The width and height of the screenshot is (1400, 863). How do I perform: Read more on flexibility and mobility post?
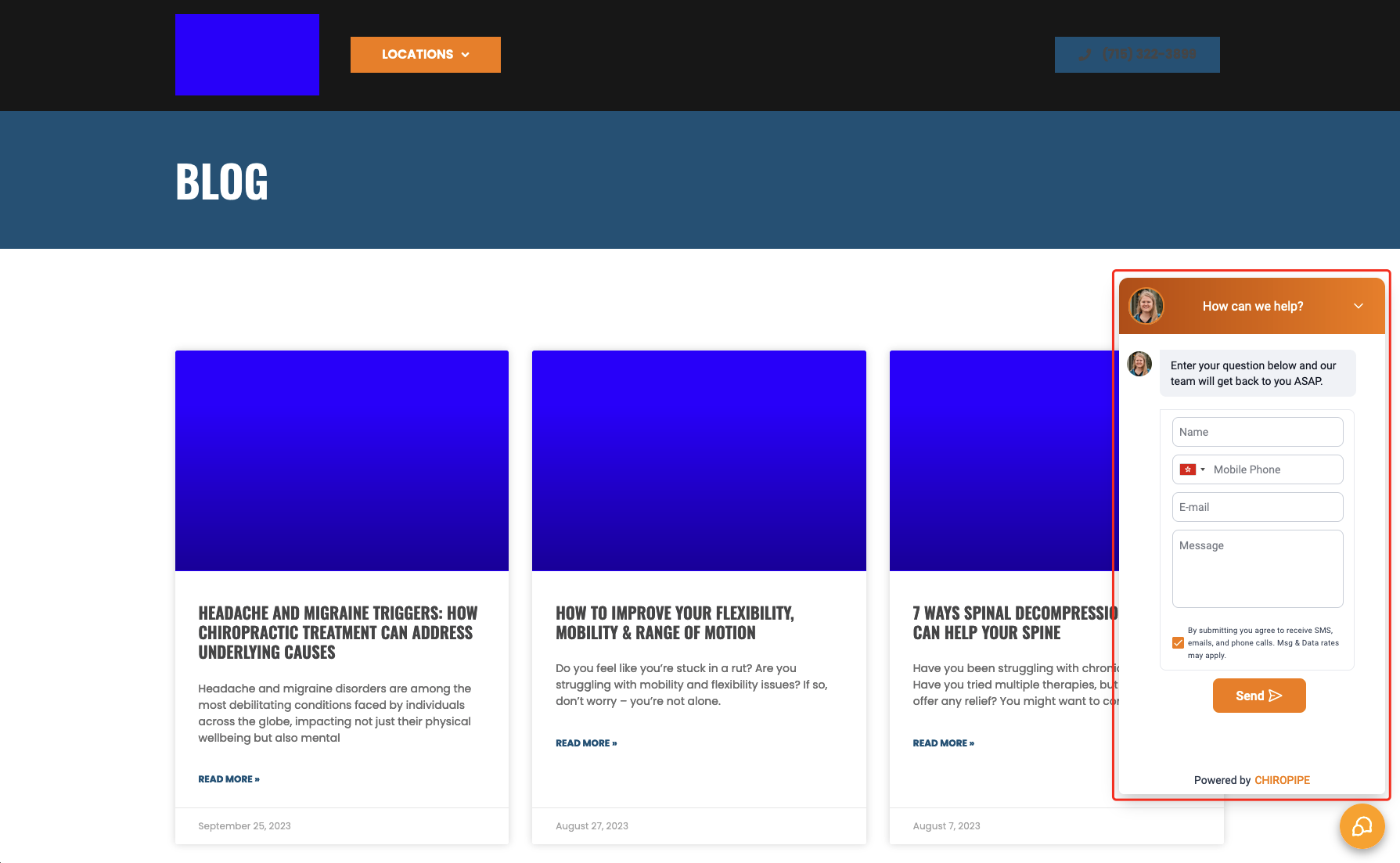(586, 743)
